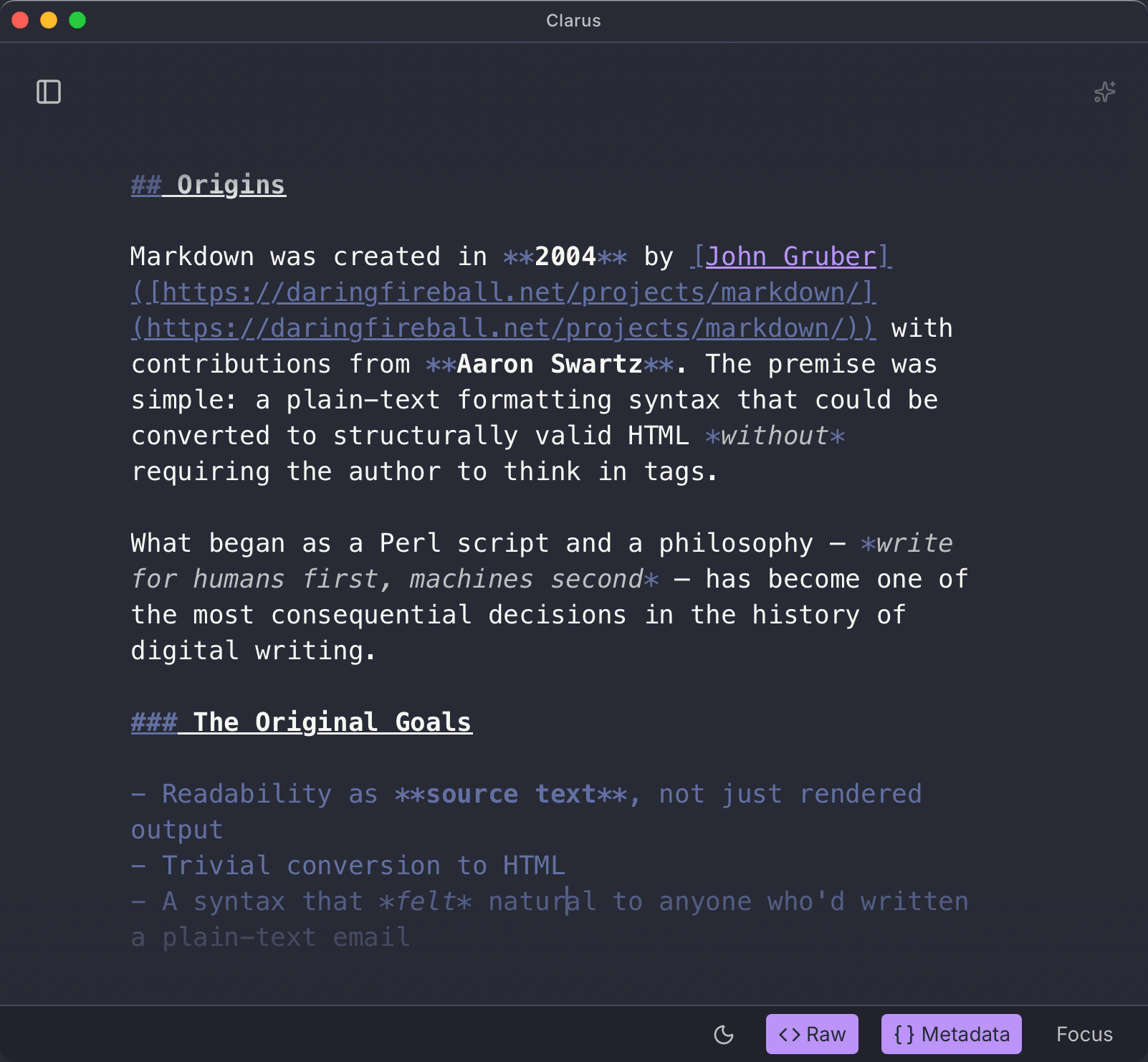Open the John Gruber link
Viewport: 1148px width, 1062px height.
click(x=791, y=257)
